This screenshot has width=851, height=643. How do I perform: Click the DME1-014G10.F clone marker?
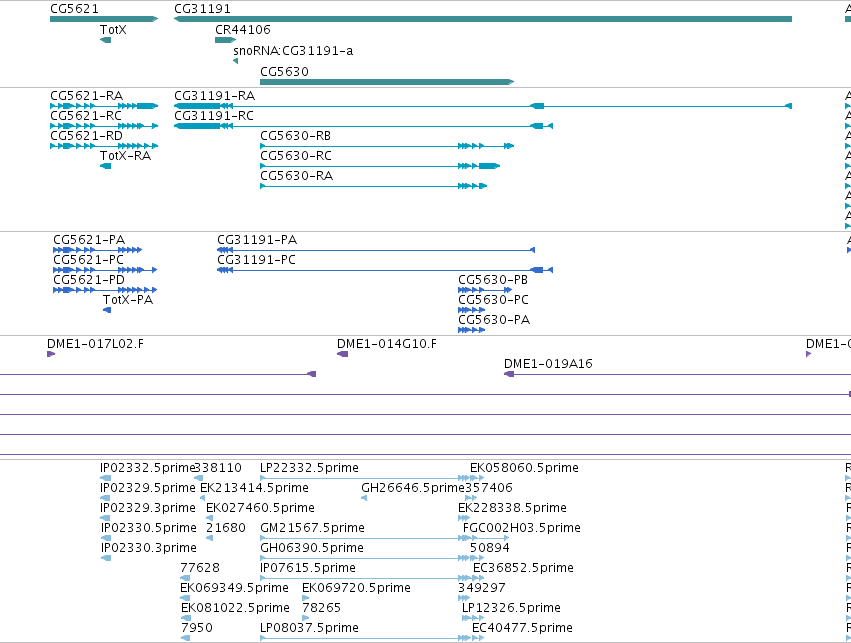point(342,354)
